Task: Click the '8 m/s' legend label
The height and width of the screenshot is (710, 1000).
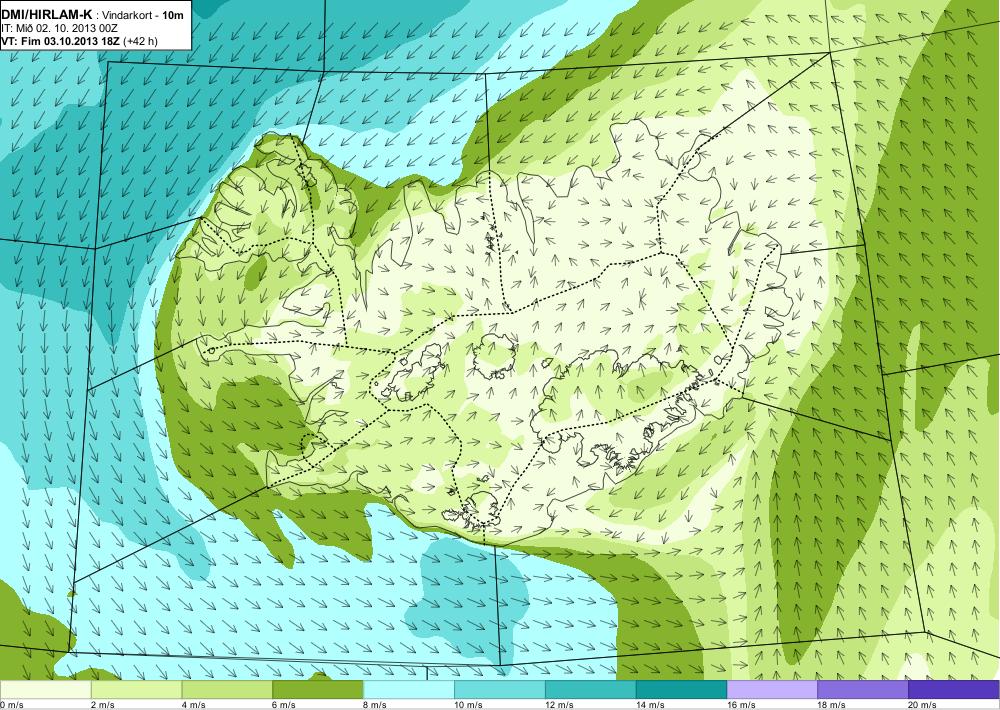Action: pyautogui.click(x=375, y=705)
